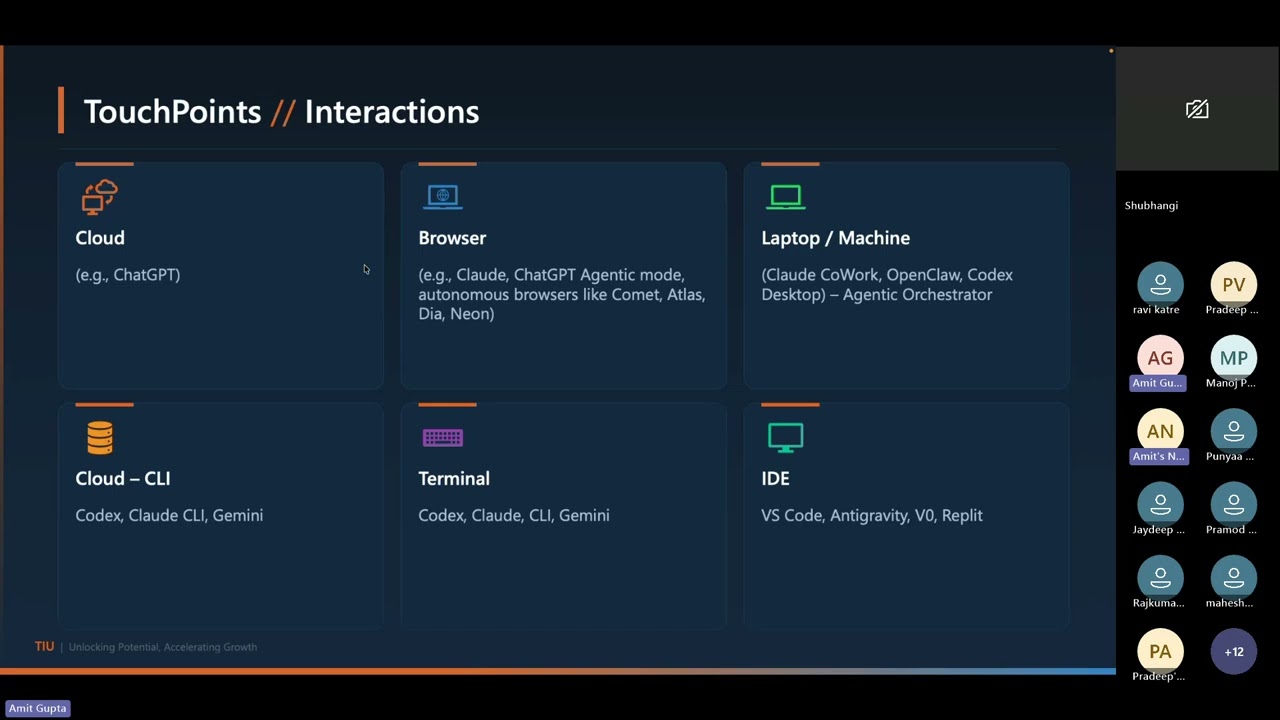Select the Jaydeep participant avatar

click(x=1160, y=505)
